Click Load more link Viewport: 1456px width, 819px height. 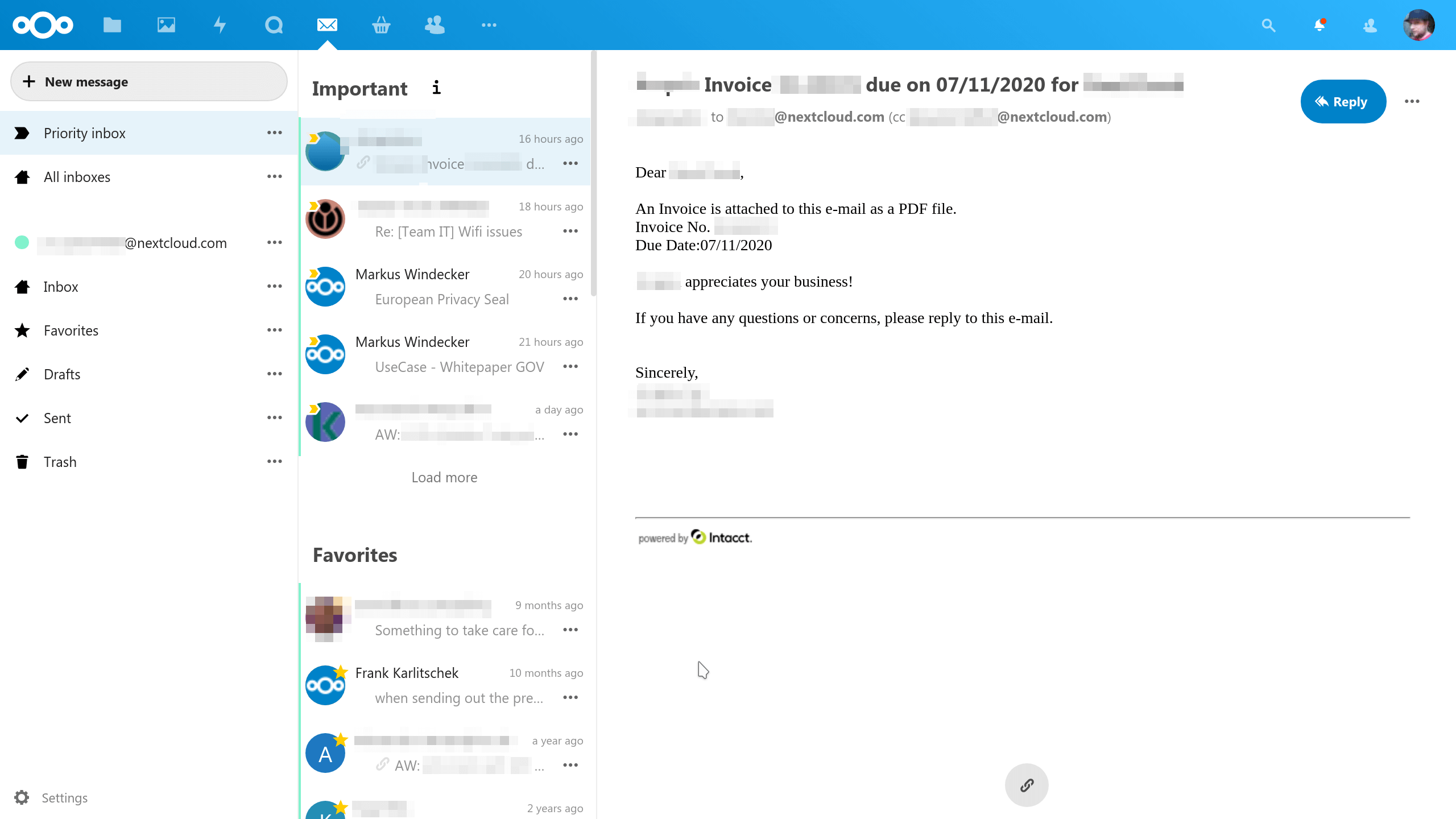point(444,477)
